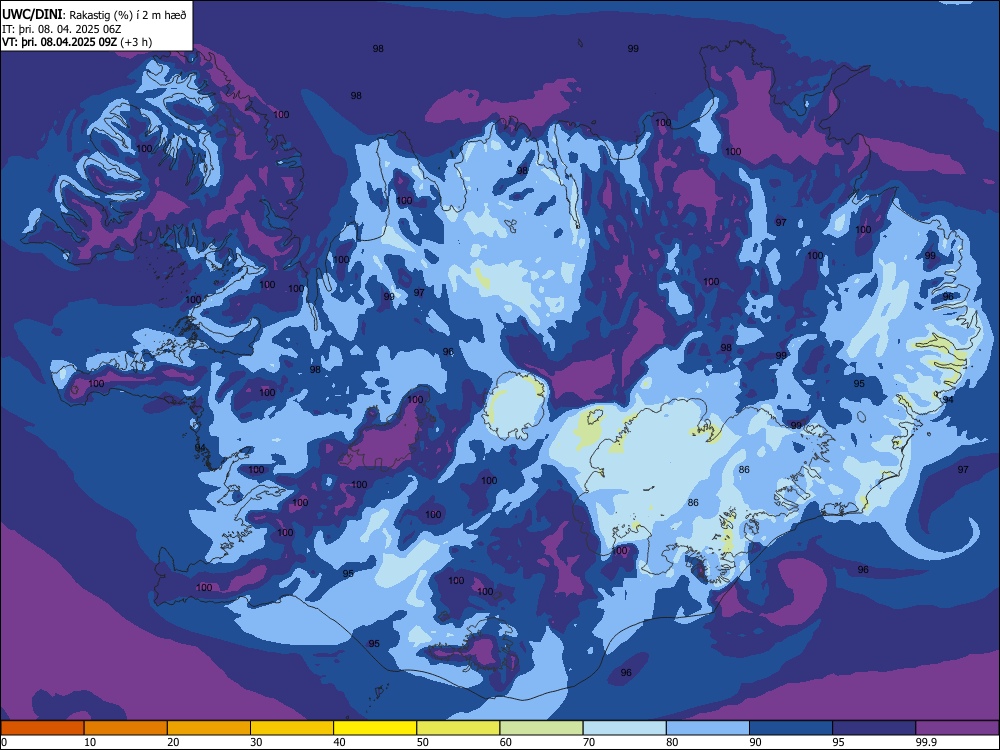Click the legend scale label '40'
Image resolution: width=1000 pixels, height=750 pixels.
[x=340, y=742]
